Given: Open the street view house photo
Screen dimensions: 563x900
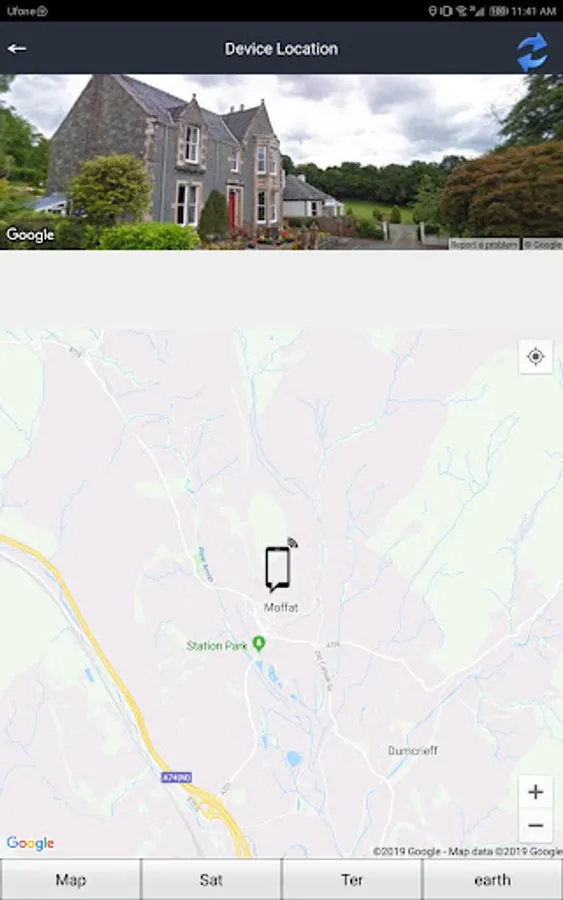Looking at the screenshot, I should point(281,162).
